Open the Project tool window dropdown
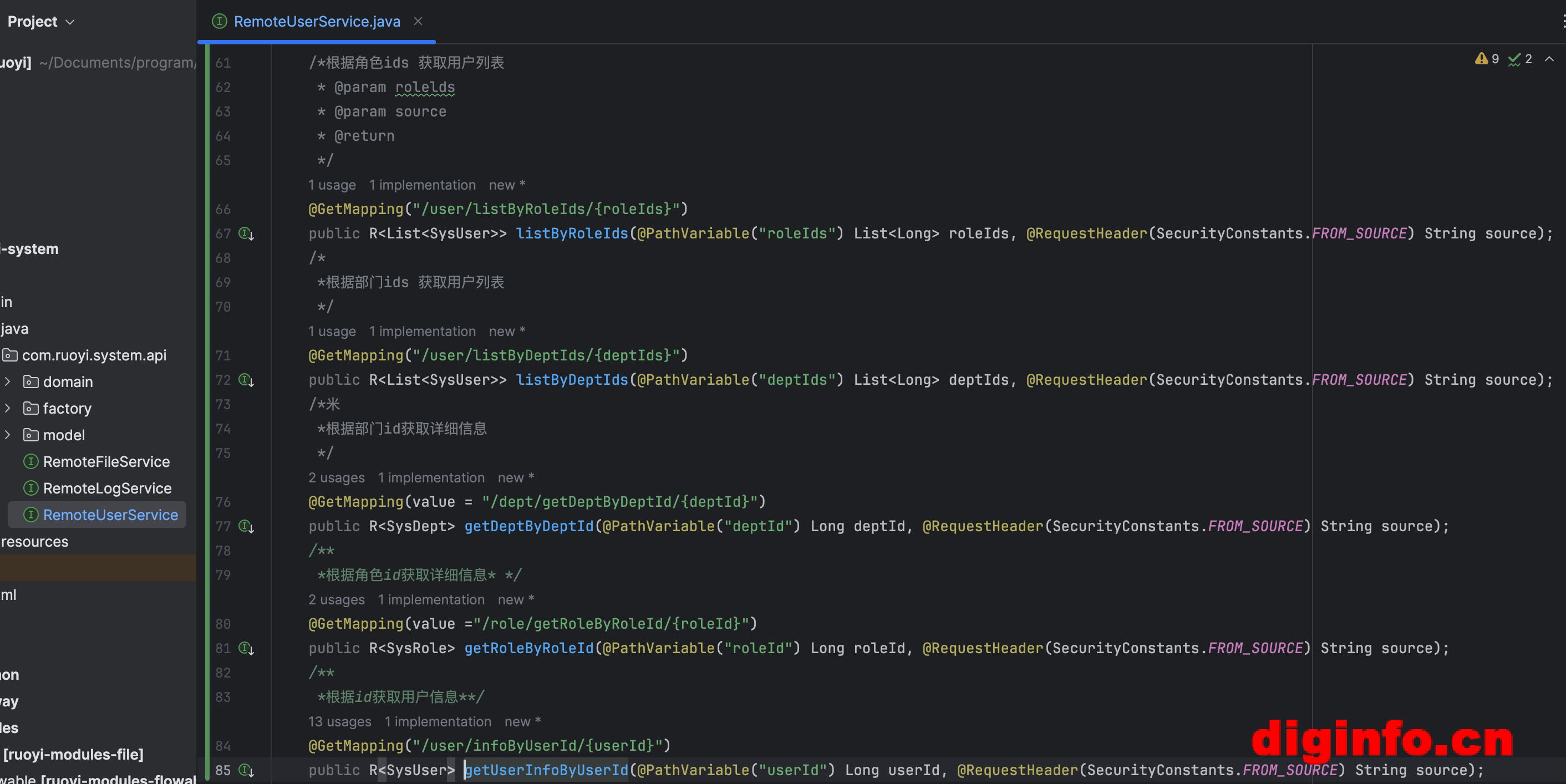Screen dimensions: 1566x784 (40, 21)
